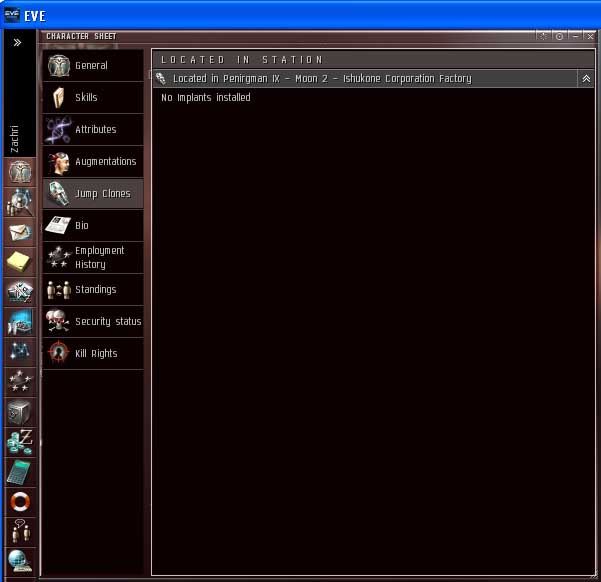
Task: Pin the Character Sheet window
Action: (544, 36)
